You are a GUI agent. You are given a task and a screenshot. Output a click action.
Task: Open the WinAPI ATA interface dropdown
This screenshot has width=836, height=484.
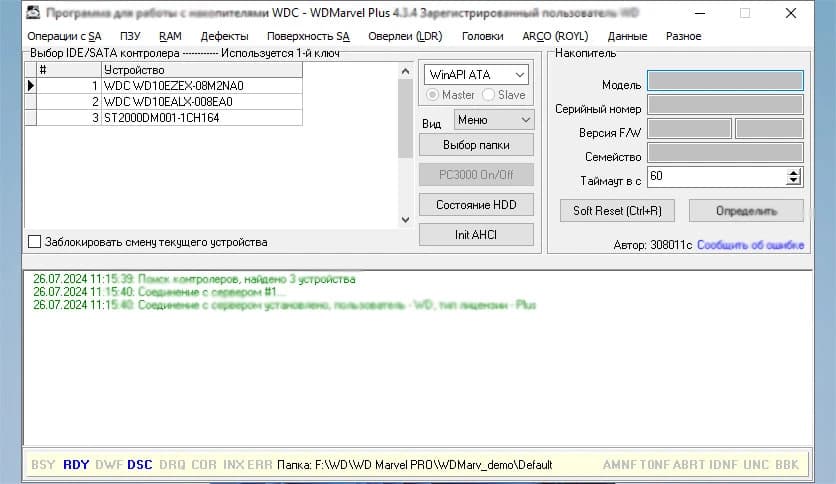click(476, 75)
